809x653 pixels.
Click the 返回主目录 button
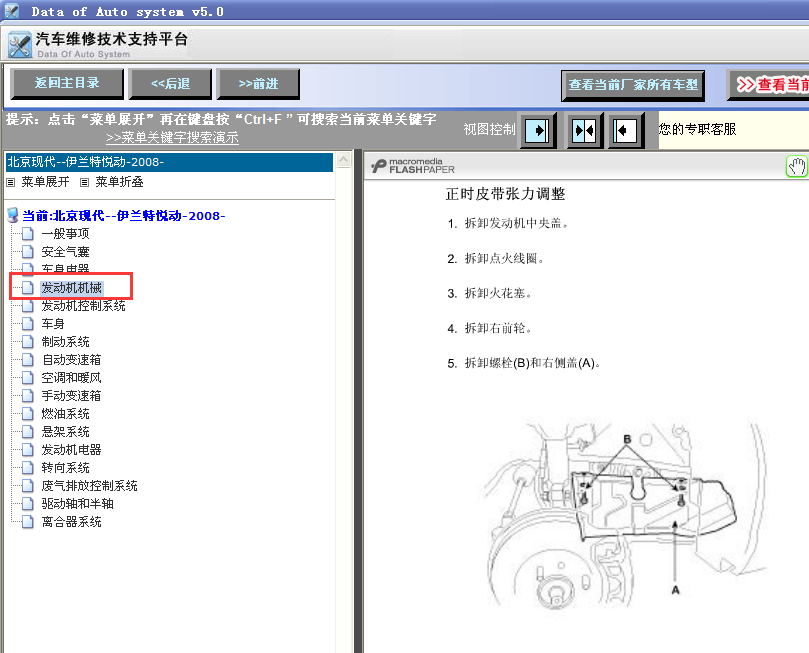click(x=67, y=83)
